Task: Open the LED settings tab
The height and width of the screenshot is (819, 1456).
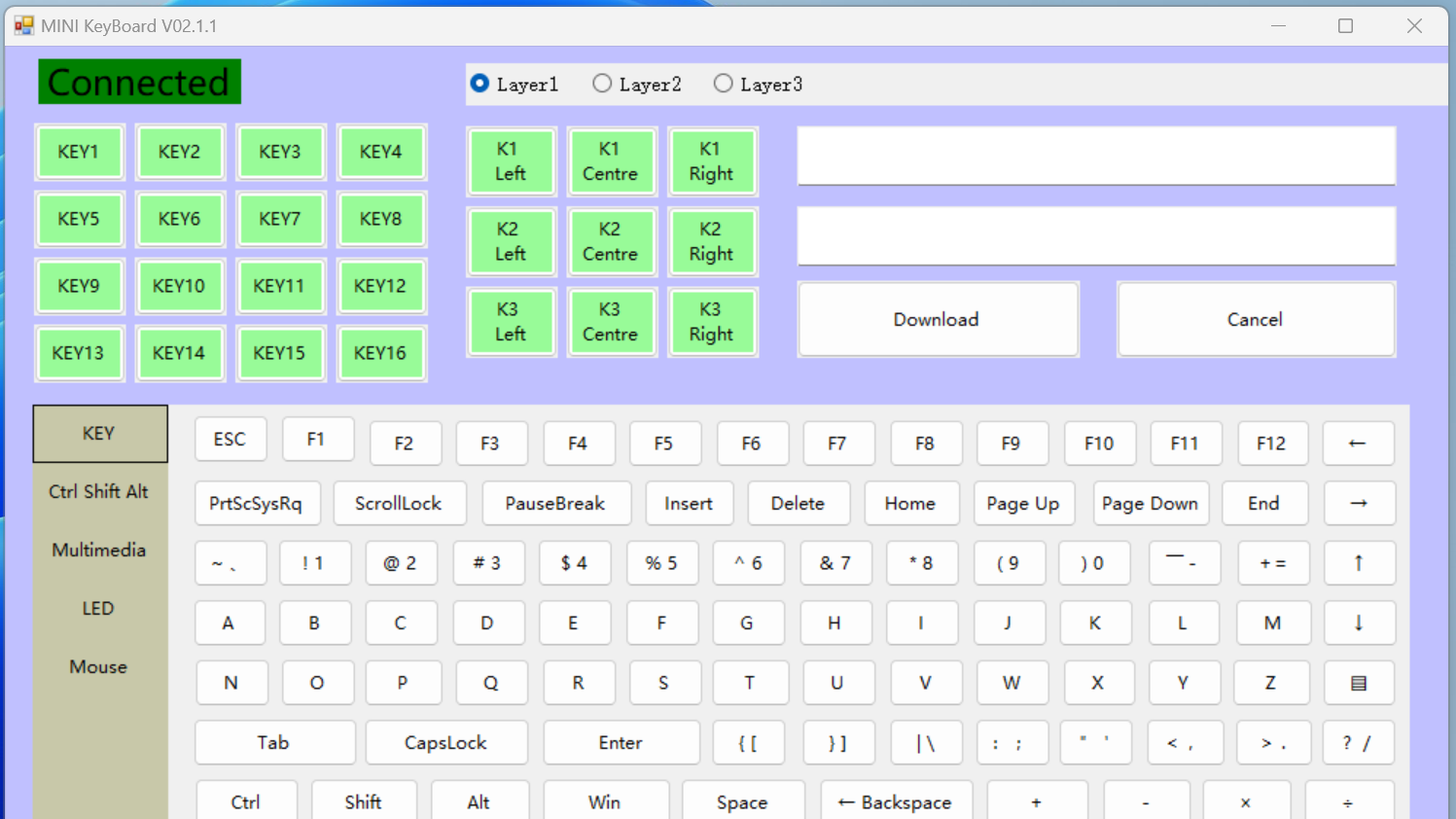Action: pos(99,609)
